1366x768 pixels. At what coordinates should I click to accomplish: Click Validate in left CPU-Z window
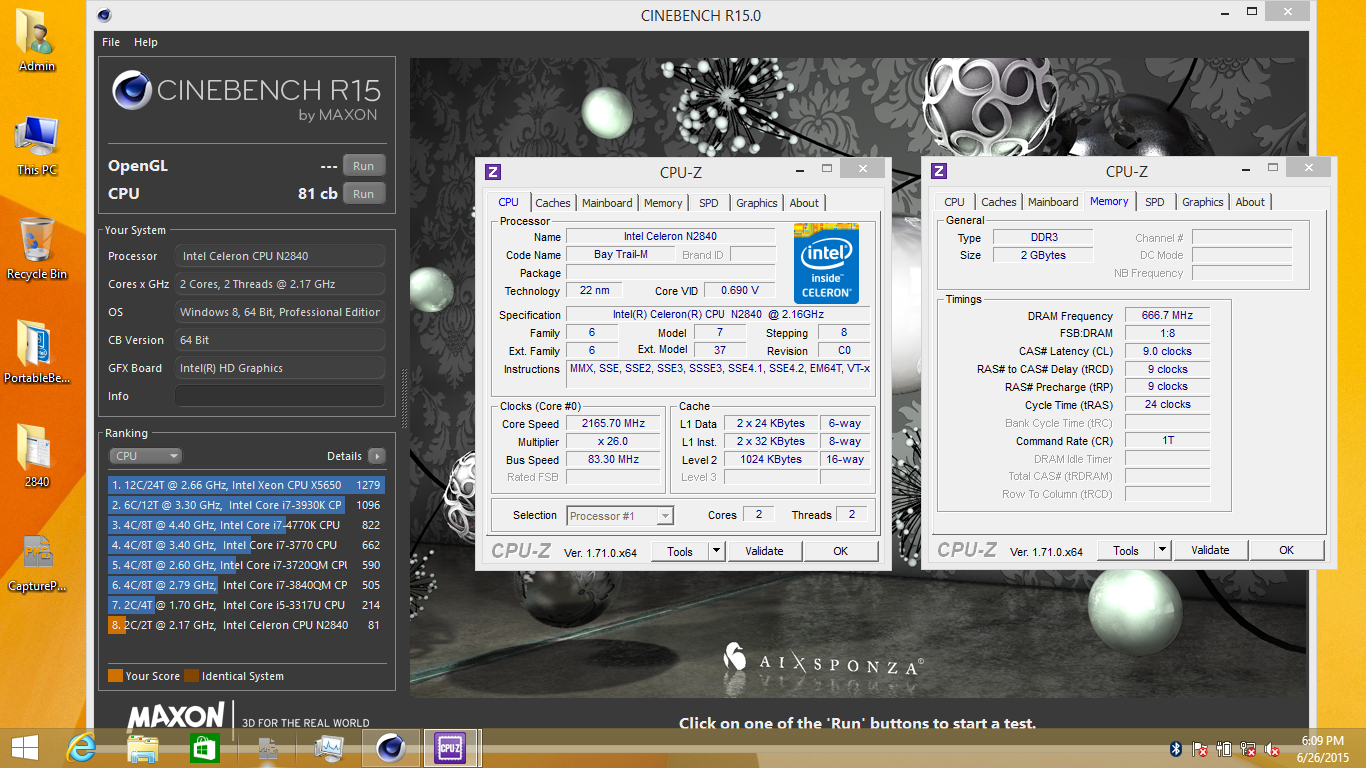[x=765, y=551]
